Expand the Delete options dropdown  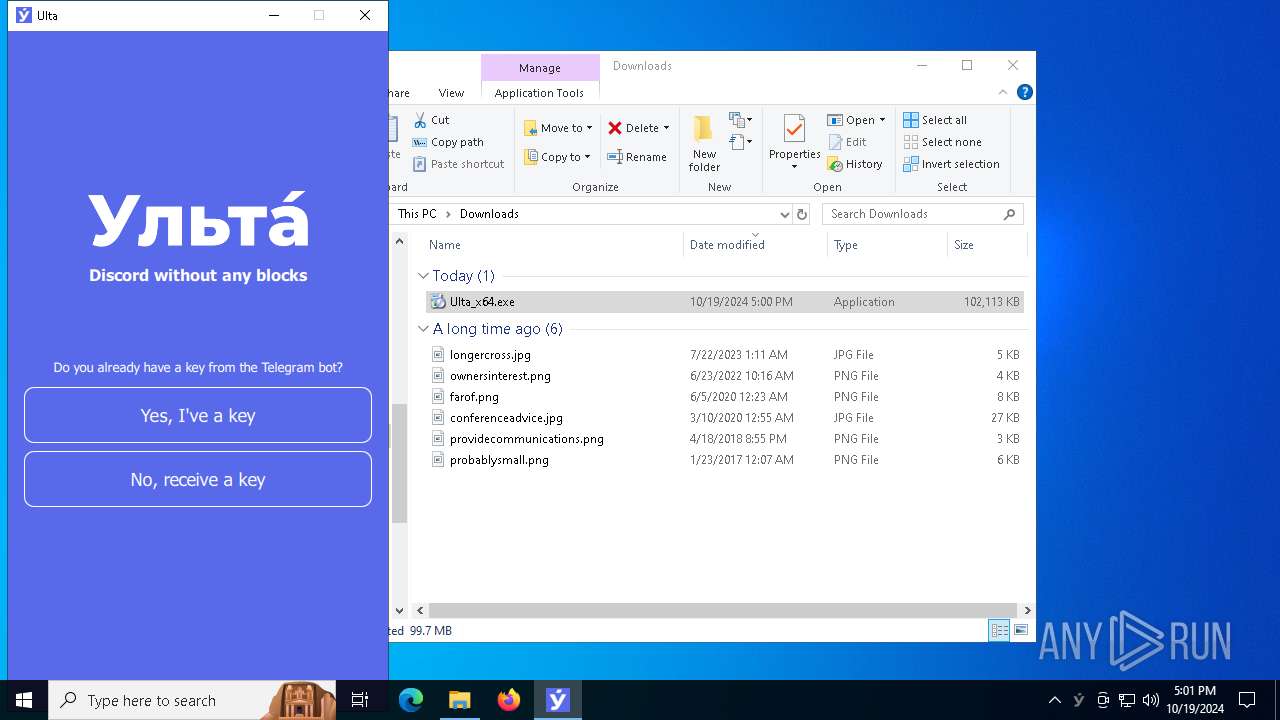[x=666, y=128]
